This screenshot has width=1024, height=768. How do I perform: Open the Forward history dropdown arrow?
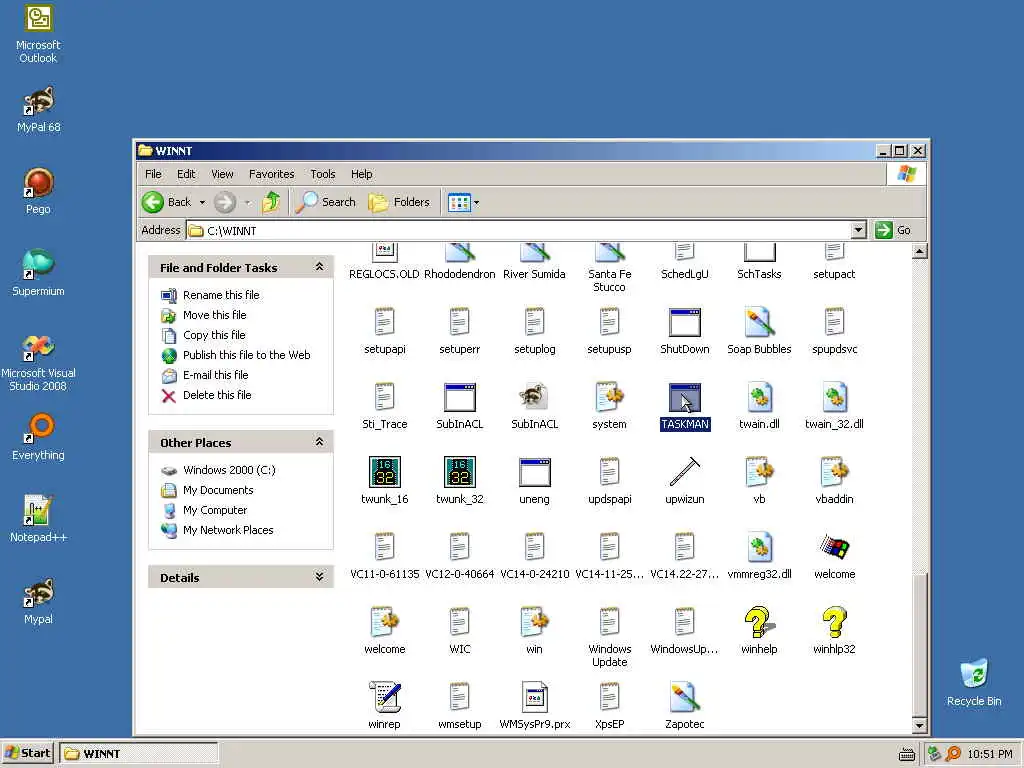click(x=248, y=202)
